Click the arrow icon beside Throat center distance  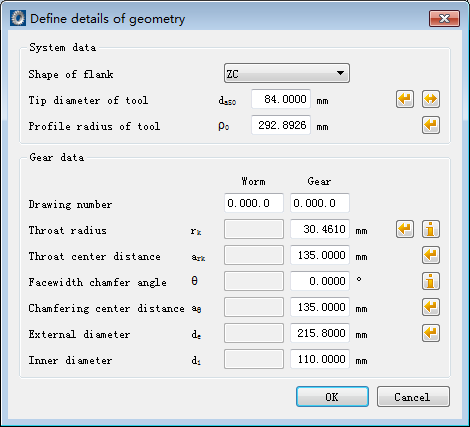click(431, 255)
